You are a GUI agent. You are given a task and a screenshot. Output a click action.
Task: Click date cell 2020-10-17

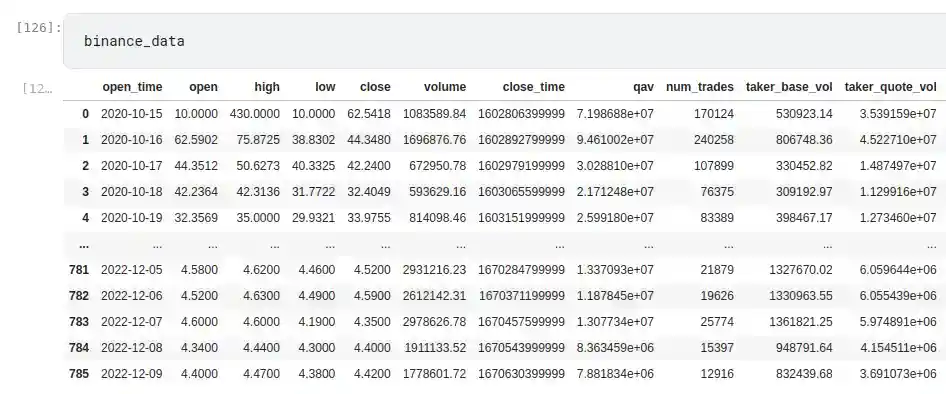click(x=132, y=165)
